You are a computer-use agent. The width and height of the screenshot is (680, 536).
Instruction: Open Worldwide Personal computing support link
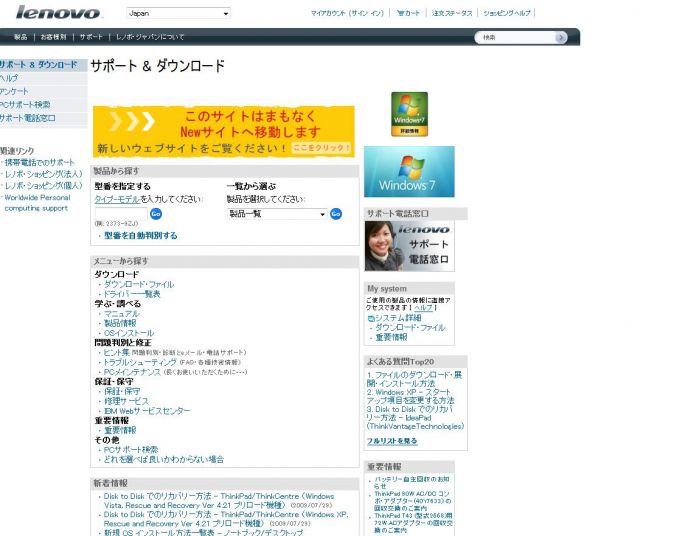37,203
